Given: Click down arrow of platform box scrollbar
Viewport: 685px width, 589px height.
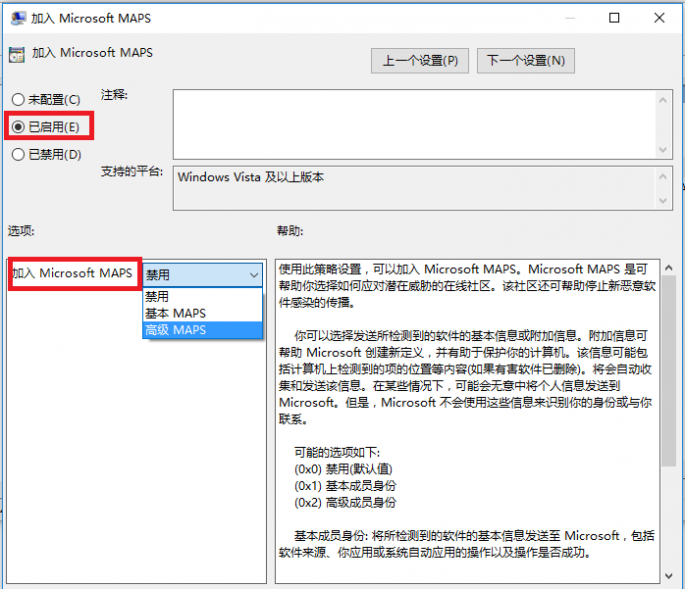Looking at the screenshot, I should [663, 201].
